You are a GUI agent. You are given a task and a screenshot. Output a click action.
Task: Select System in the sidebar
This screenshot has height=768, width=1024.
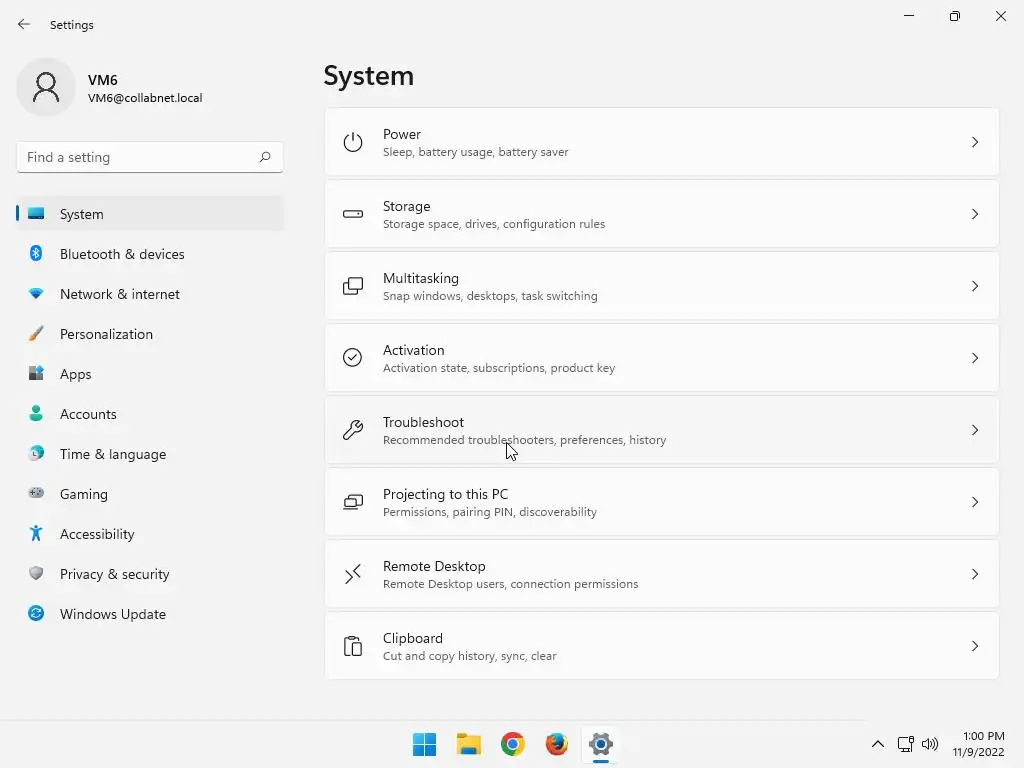click(150, 214)
